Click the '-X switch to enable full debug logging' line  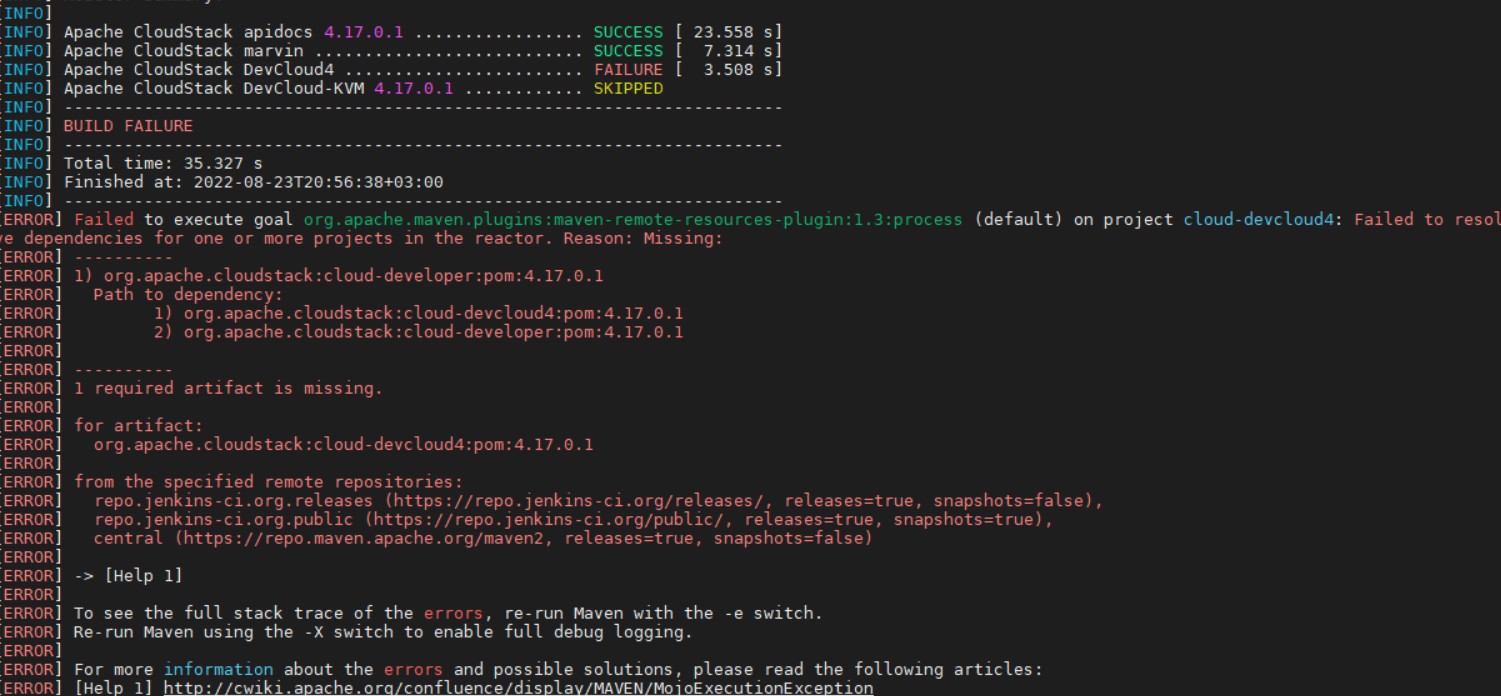[383, 632]
